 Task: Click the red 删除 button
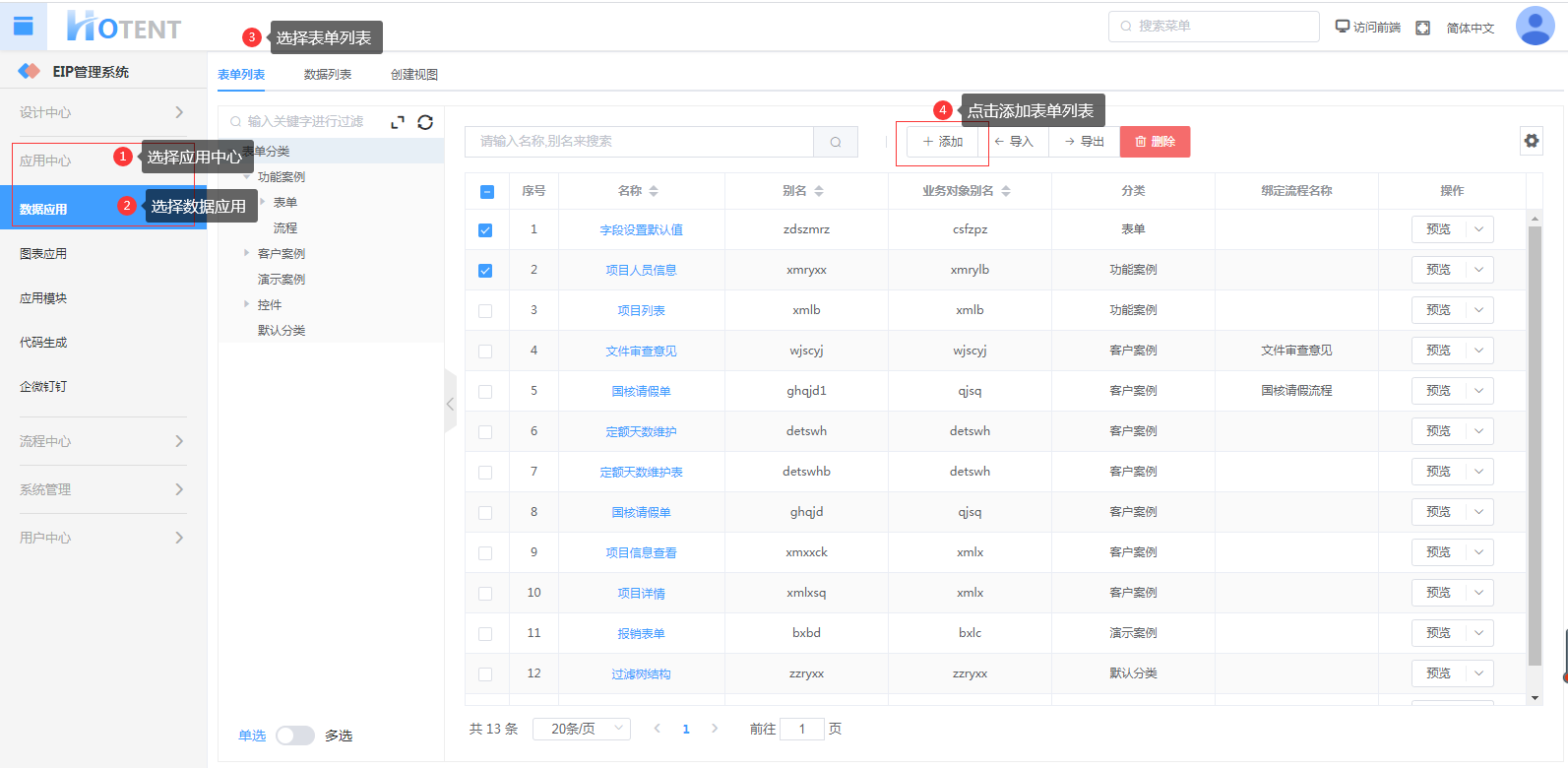tap(1155, 142)
